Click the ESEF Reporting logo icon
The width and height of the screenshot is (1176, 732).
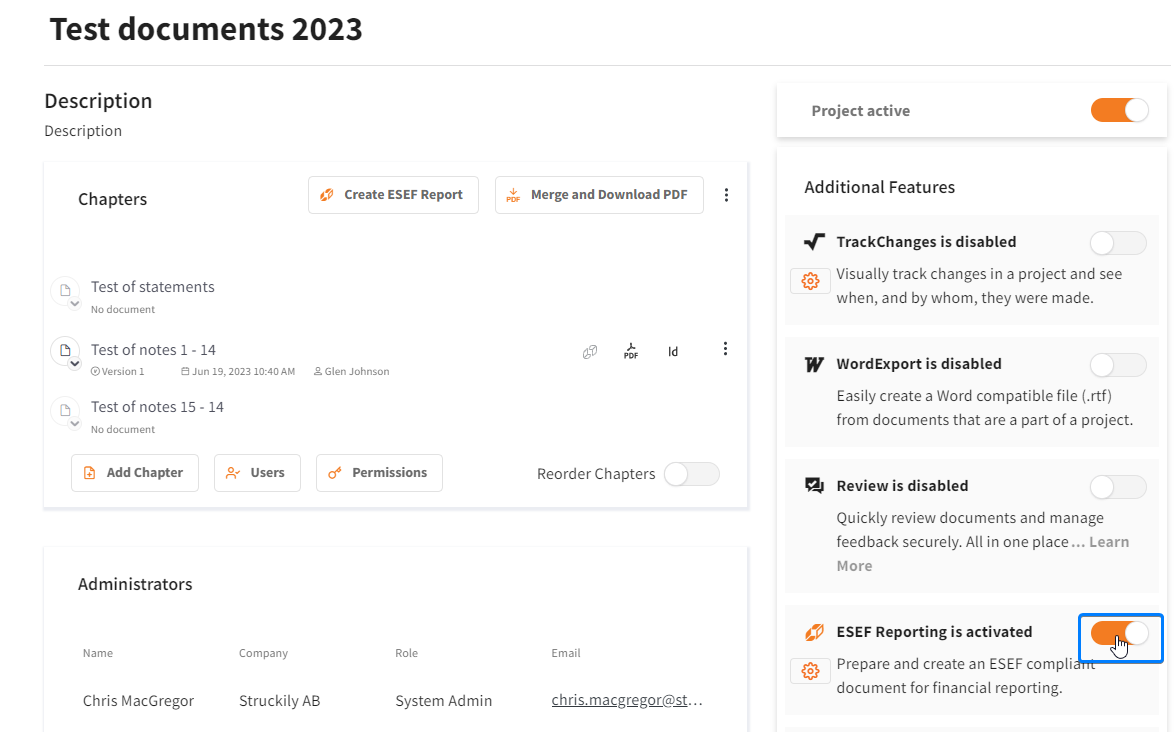[814, 632]
